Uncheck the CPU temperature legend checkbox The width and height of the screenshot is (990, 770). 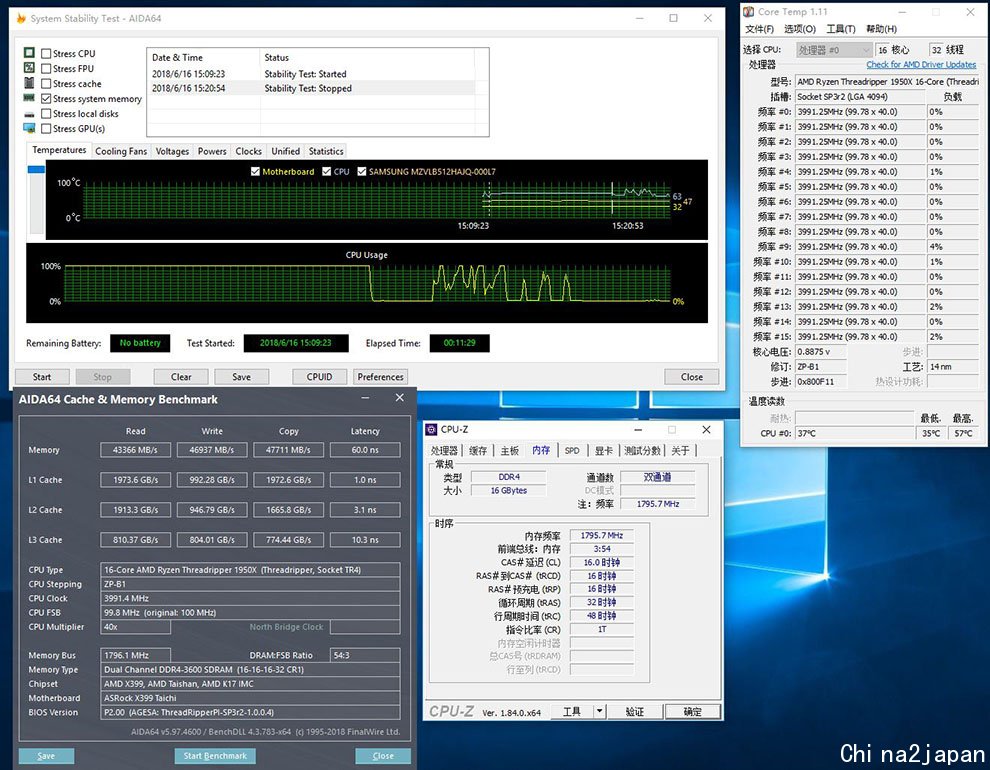click(x=326, y=171)
